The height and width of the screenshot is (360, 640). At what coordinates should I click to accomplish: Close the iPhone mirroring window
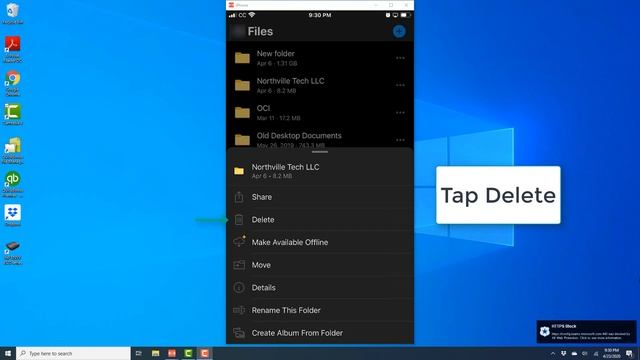[x=406, y=5]
